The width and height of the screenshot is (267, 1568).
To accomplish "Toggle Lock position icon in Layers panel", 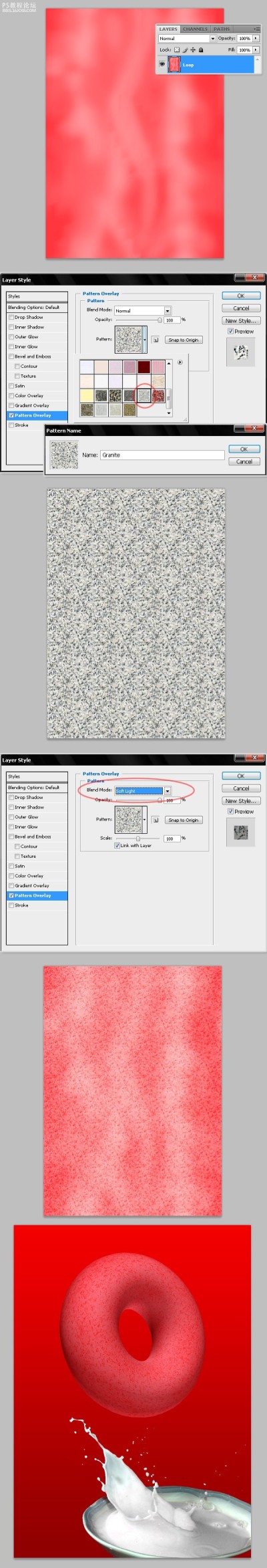I will 193,49.
